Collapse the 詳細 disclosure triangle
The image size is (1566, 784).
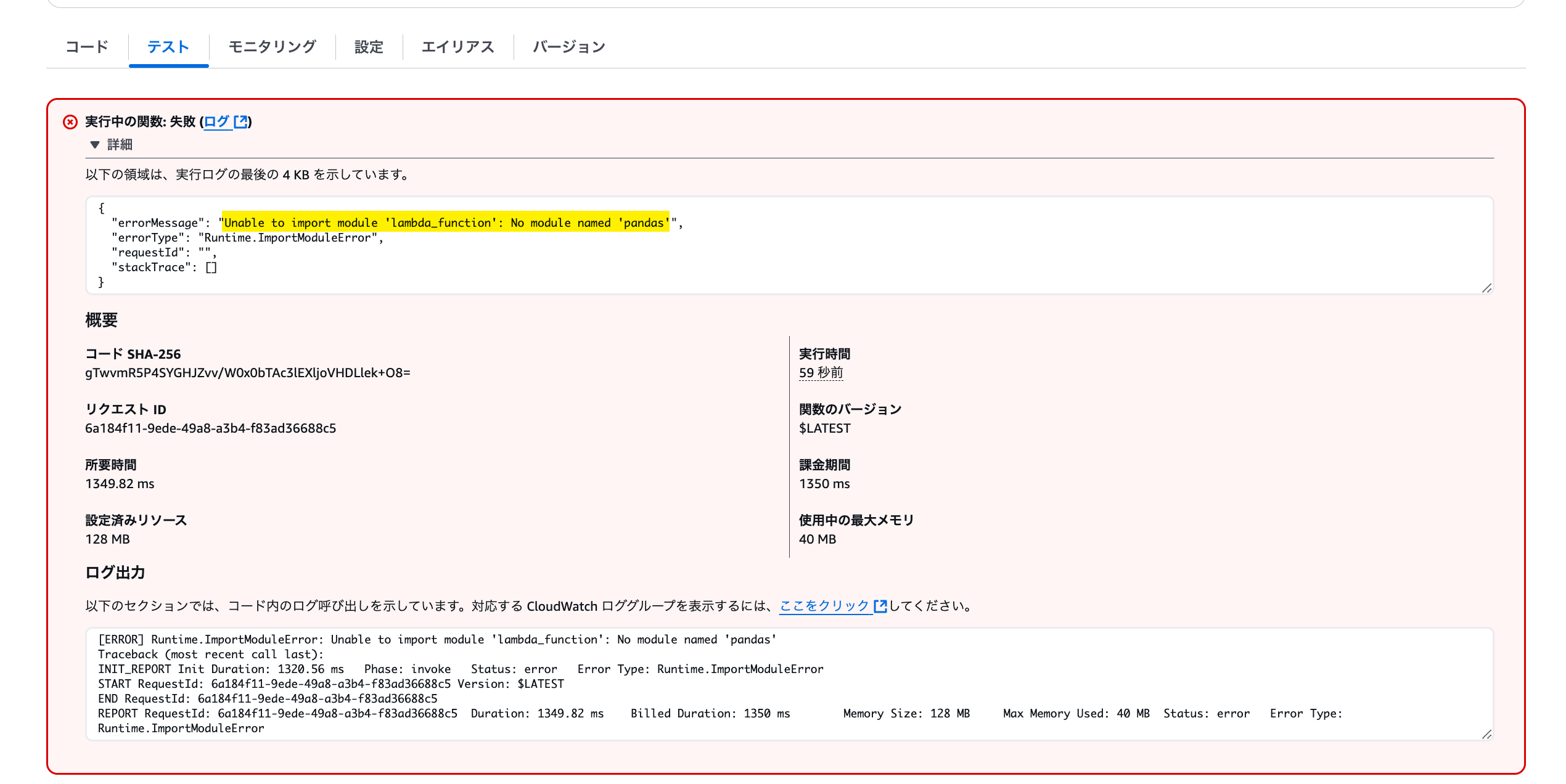[94, 145]
